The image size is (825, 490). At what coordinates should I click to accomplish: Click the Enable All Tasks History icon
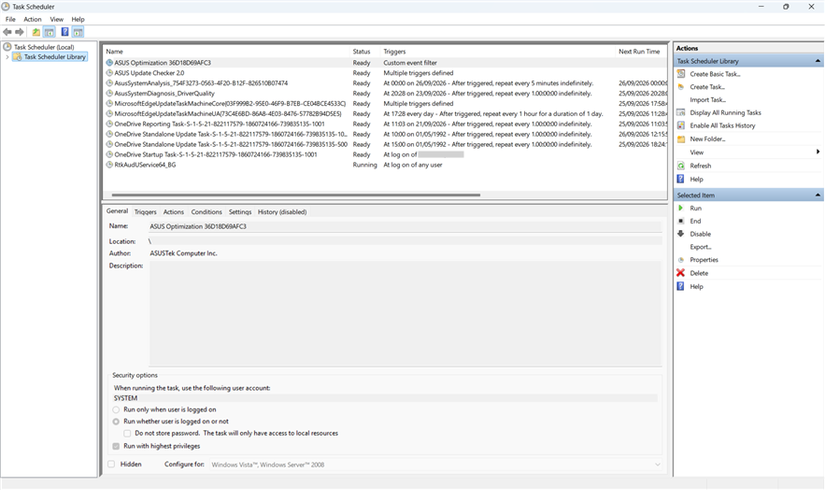point(681,125)
